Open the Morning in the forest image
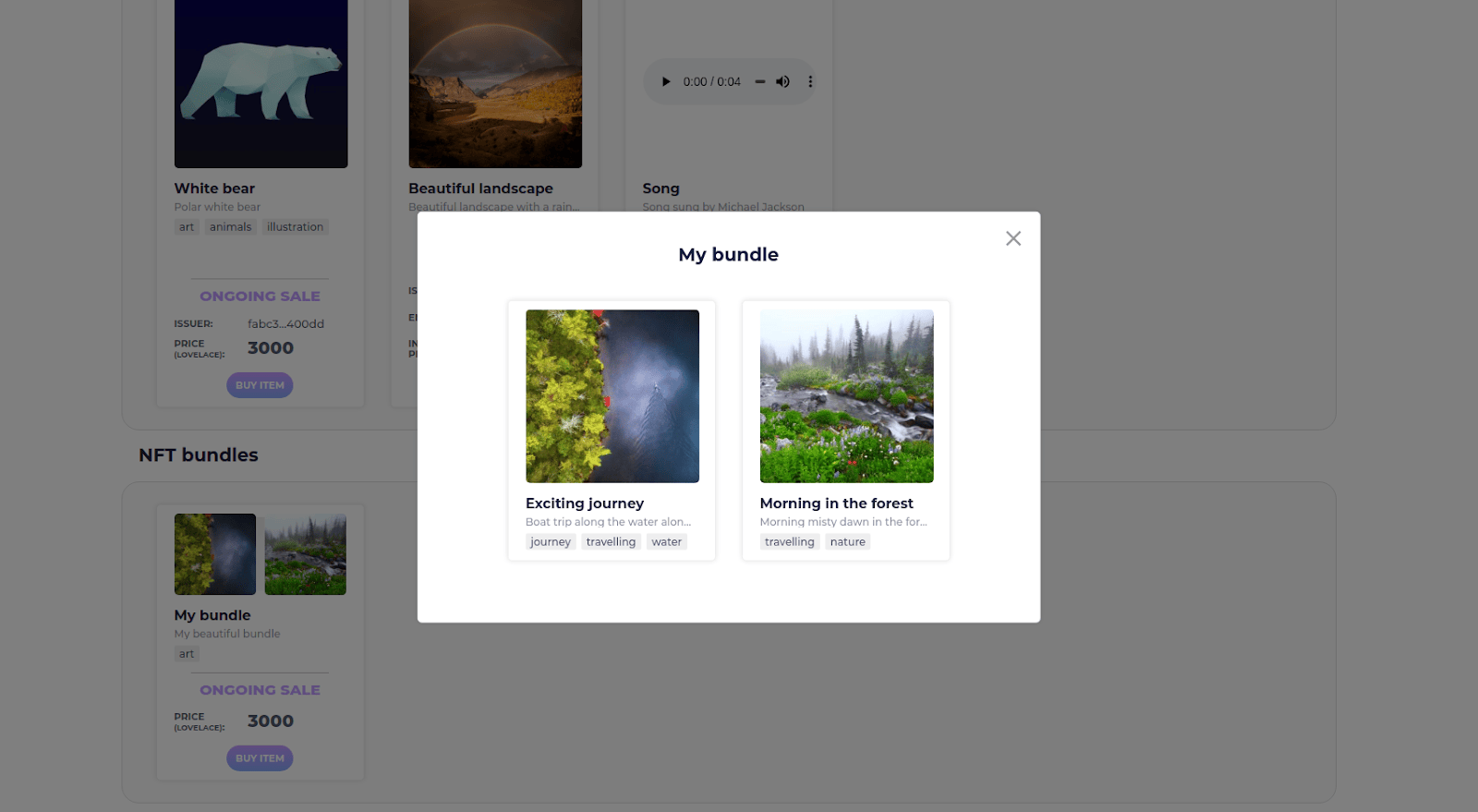 846,396
